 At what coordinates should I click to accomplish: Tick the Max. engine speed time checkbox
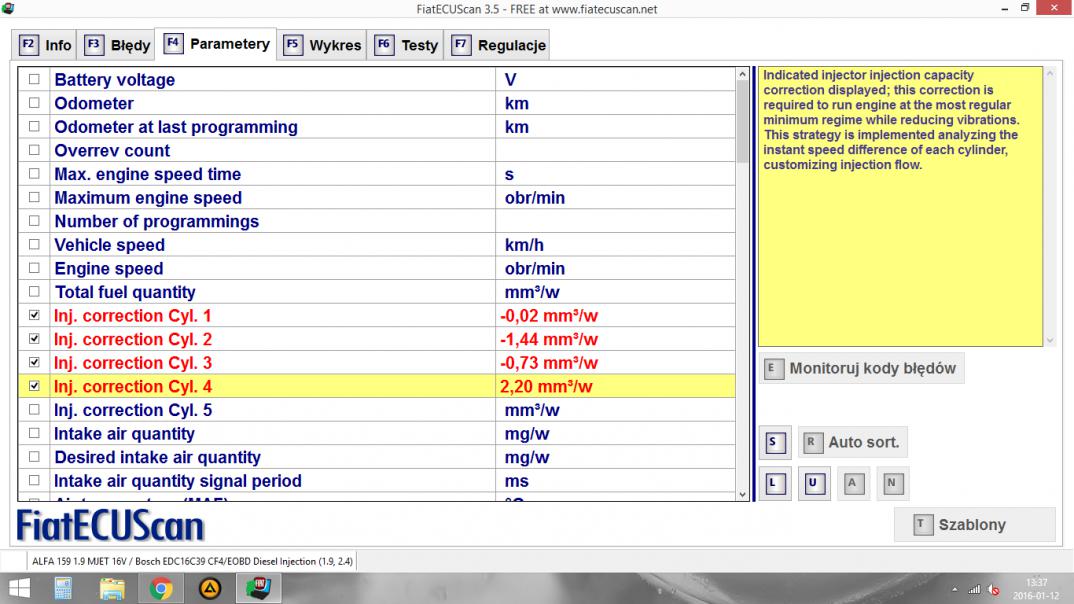[x=34, y=174]
